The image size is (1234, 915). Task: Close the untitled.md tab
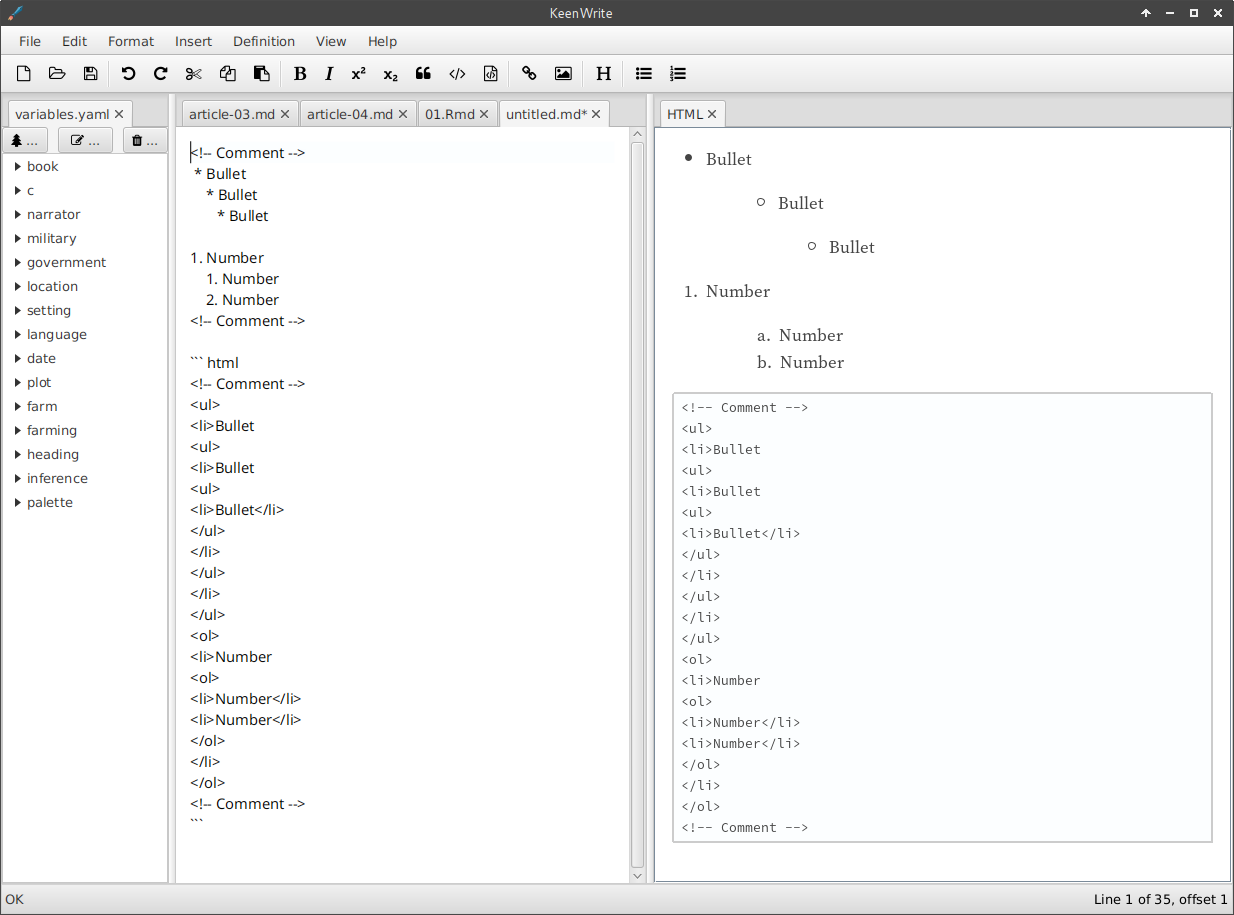[x=596, y=114]
